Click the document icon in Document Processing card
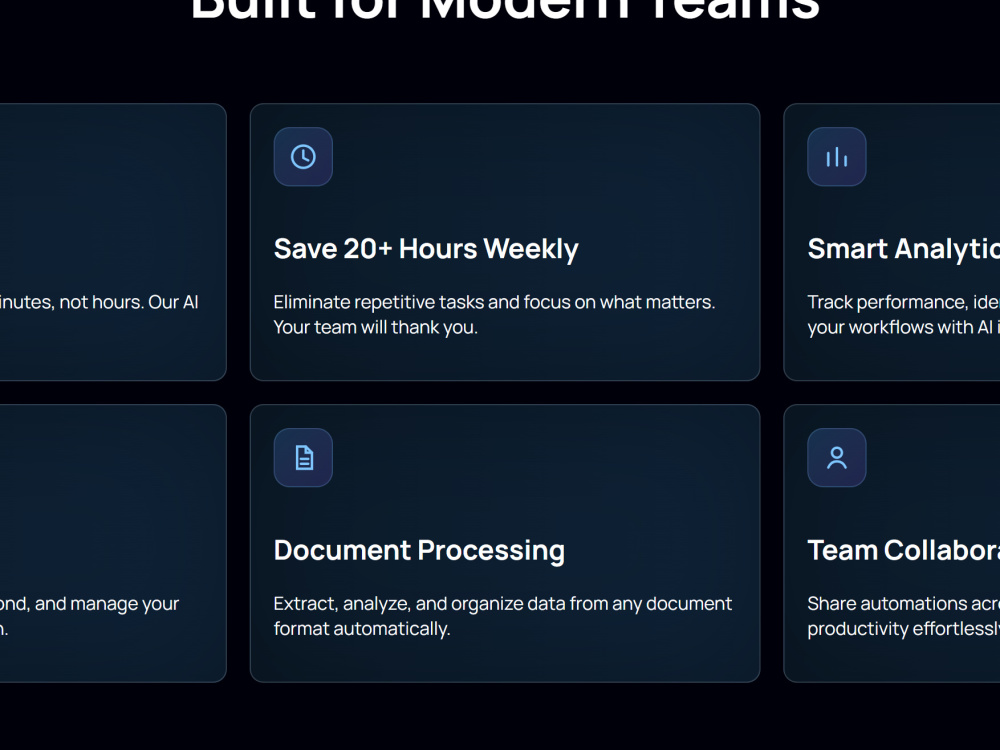Screen dimensions: 1000x750 click(304, 458)
